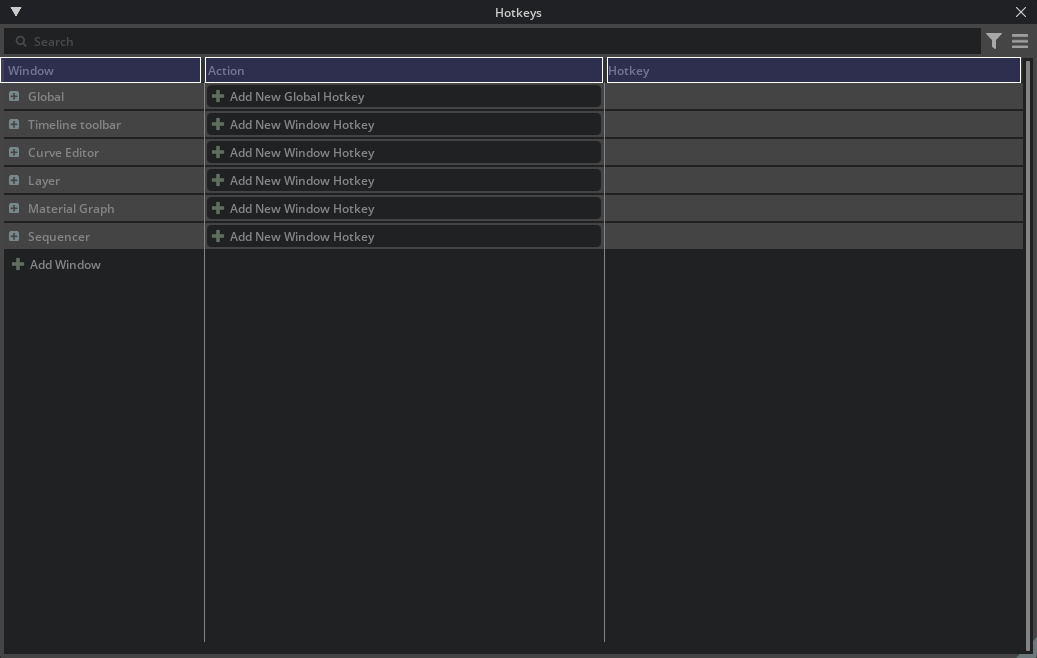Select the Sequencer row label
Screen dimensions: 1037x658
click(x=58, y=237)
